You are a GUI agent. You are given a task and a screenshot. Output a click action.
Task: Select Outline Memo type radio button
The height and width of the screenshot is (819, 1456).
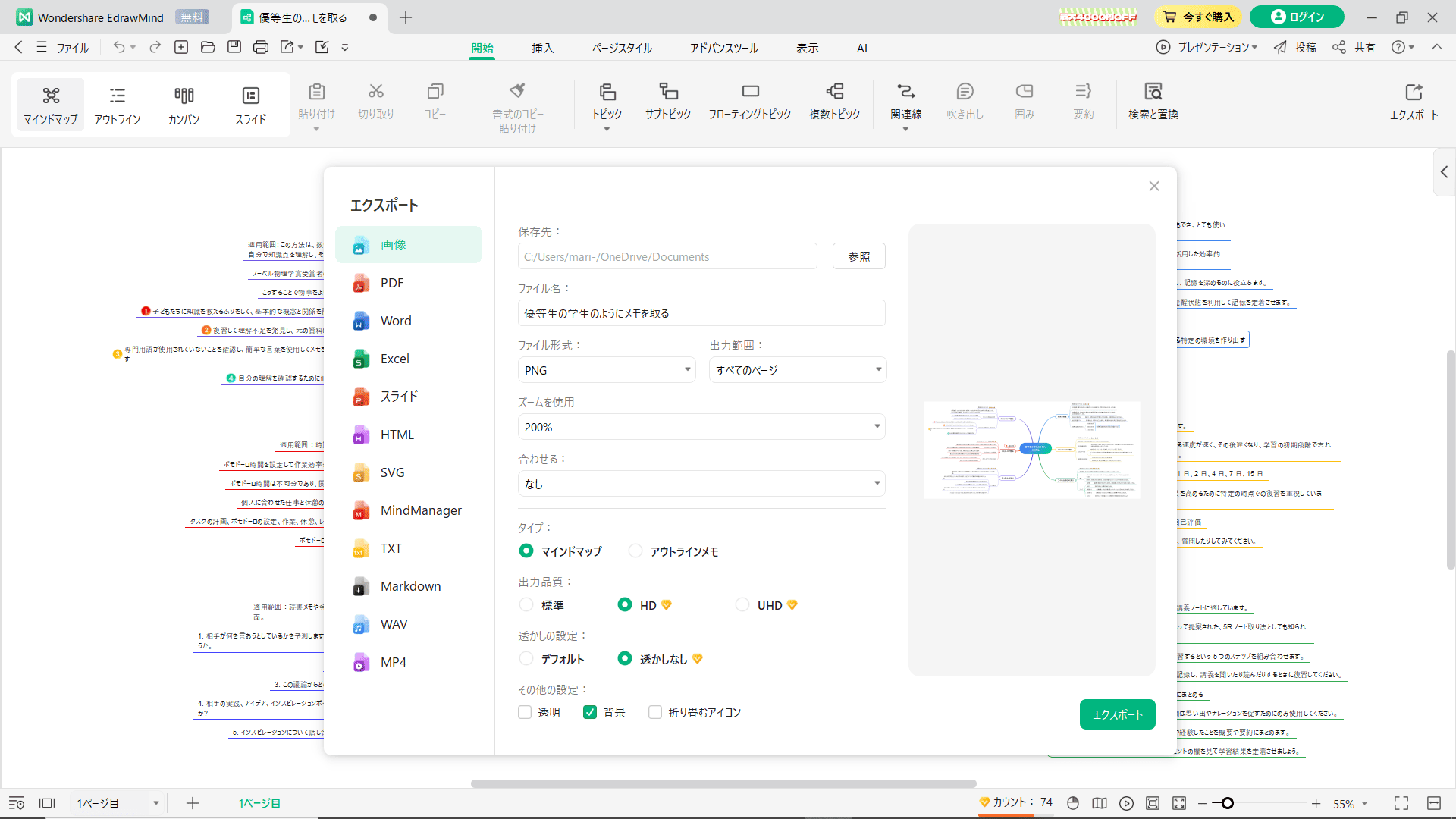(x=635, y=551)
